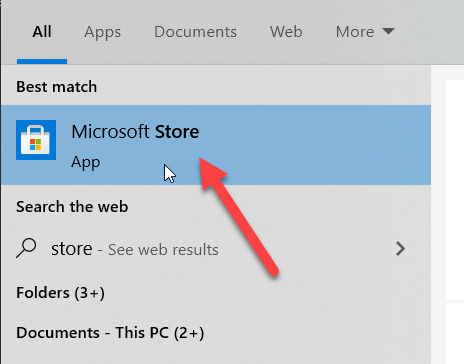464x364 pixels.
Task: Open the Microsoft Store app icon
Action: coord(36,140)
